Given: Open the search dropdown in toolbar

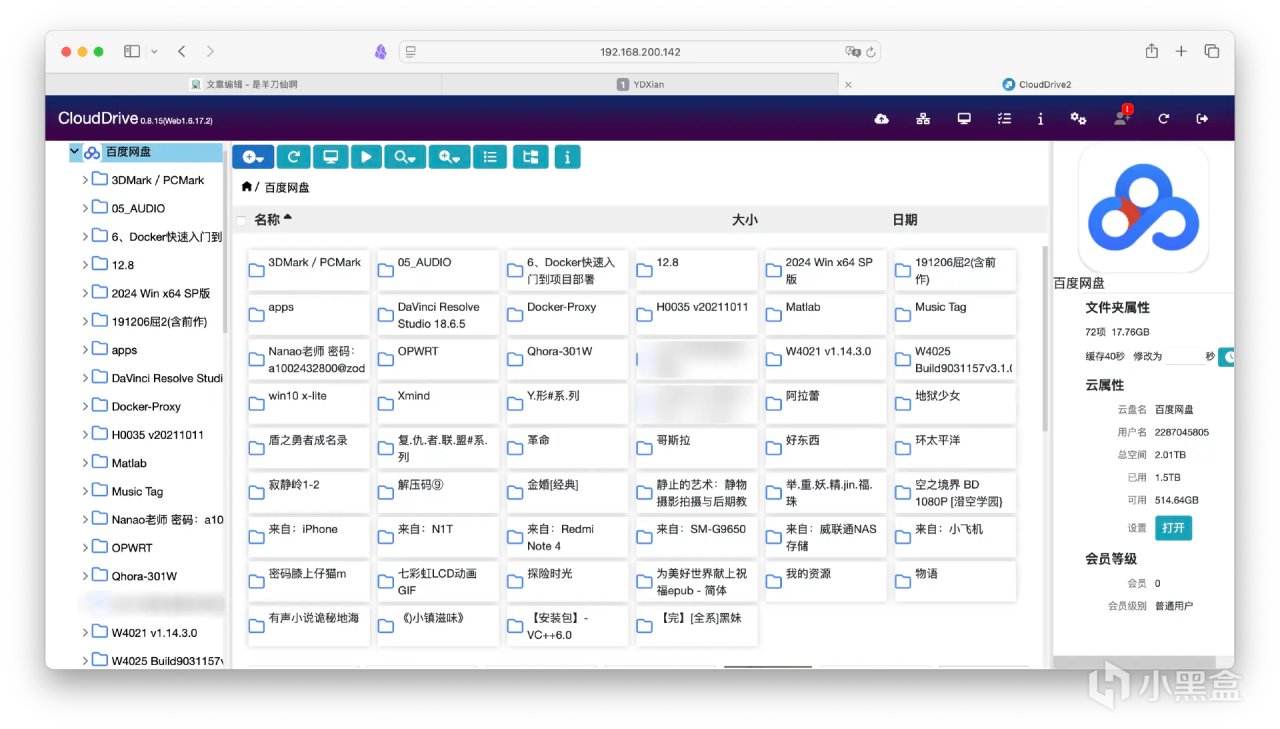Looking at the screenshot, I should (x=407, y=157).
